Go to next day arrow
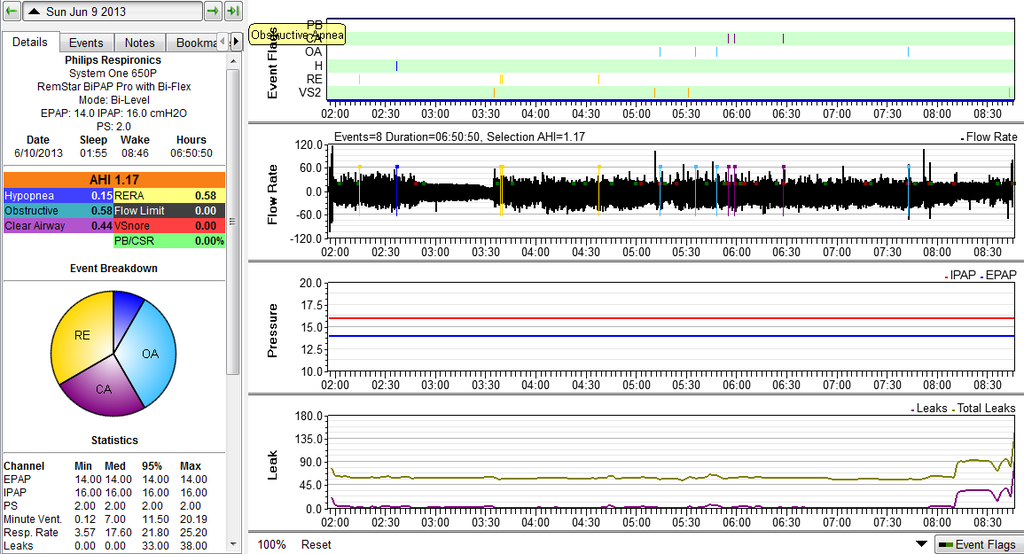 point(212,11)
